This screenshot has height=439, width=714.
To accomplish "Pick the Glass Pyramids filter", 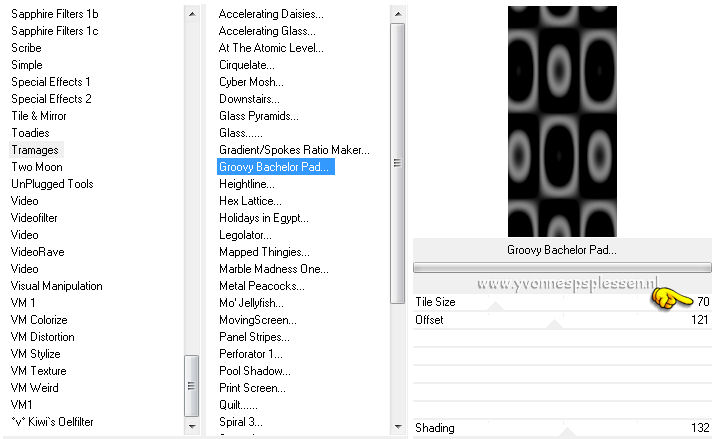I will tap(259, 116).
